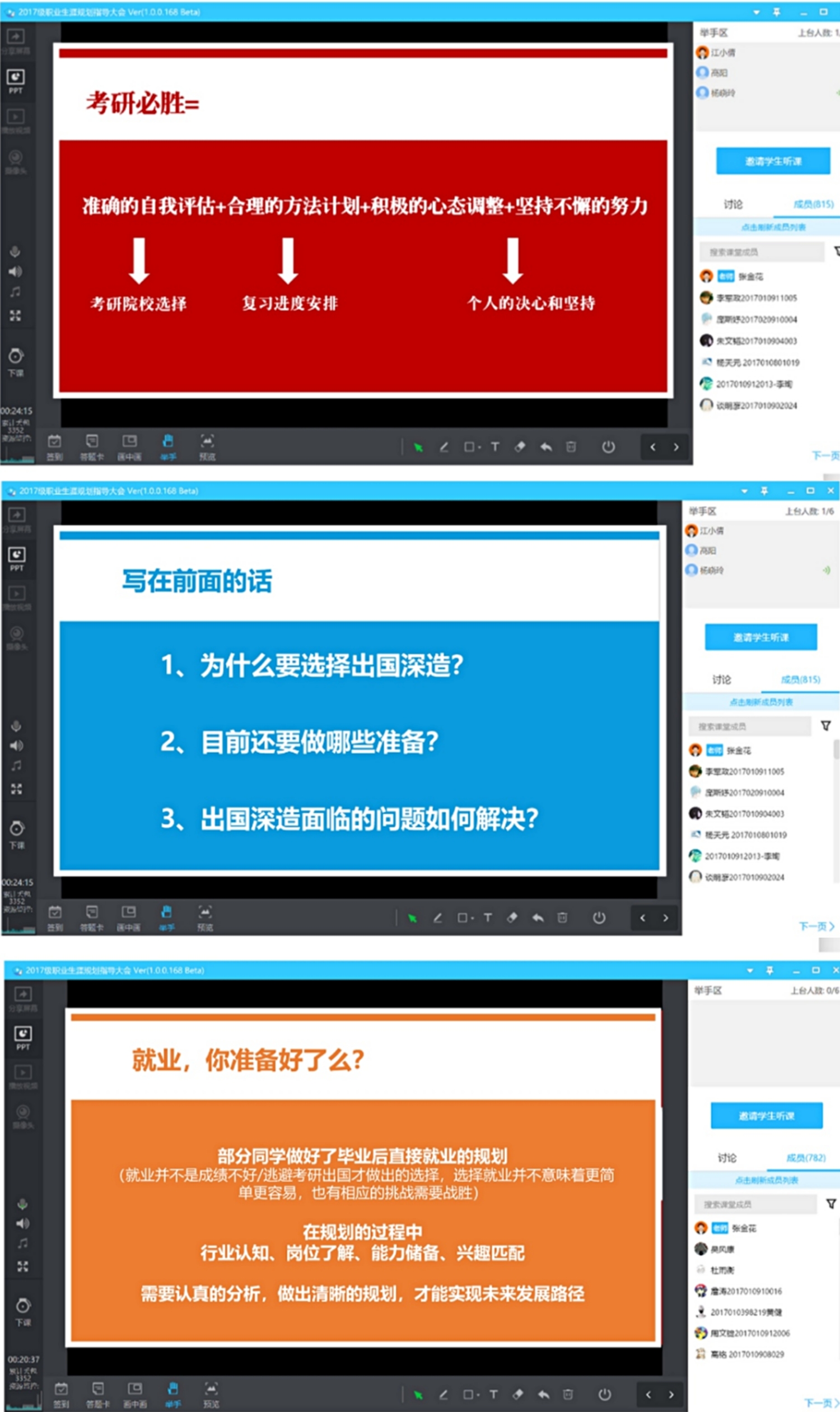The image size is (840, 1412).
Task: Open the member filter funnel in the 成员(815) blue-slide window
Action: click(x=825, y=725)
